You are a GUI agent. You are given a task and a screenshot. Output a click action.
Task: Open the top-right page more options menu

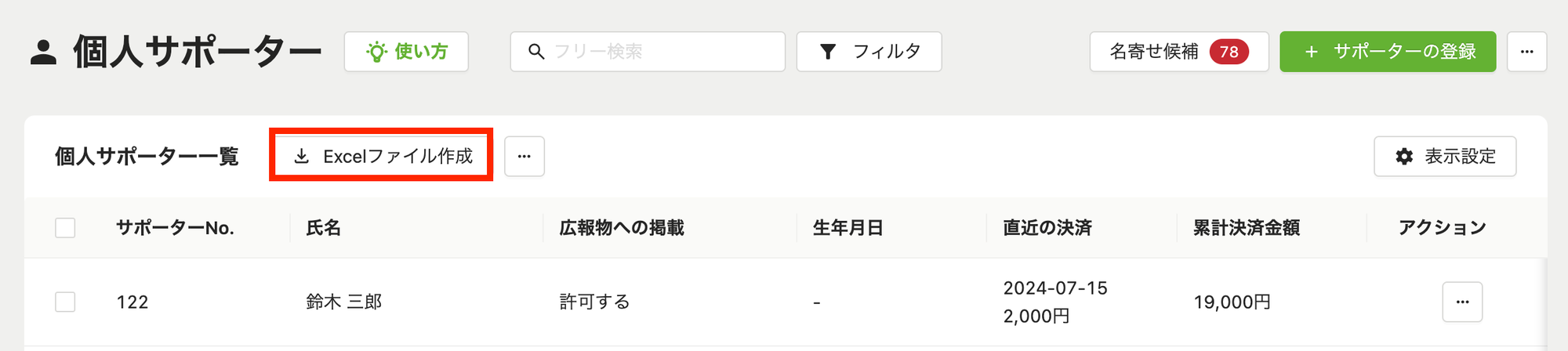pyautogui.click(x=1526, y=52)
